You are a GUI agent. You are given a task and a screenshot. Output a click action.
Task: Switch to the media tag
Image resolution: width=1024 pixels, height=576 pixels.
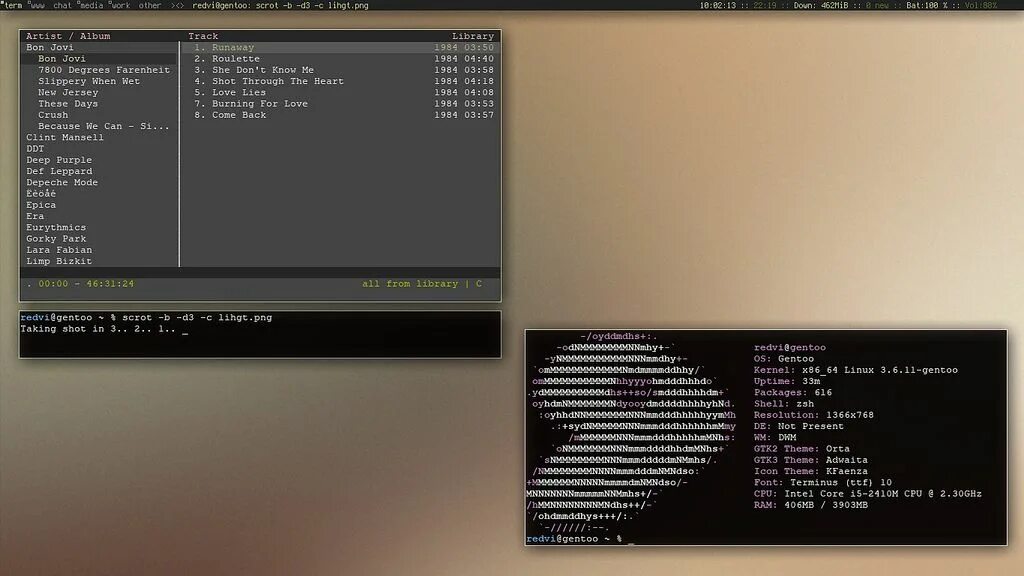coord(91,5)
